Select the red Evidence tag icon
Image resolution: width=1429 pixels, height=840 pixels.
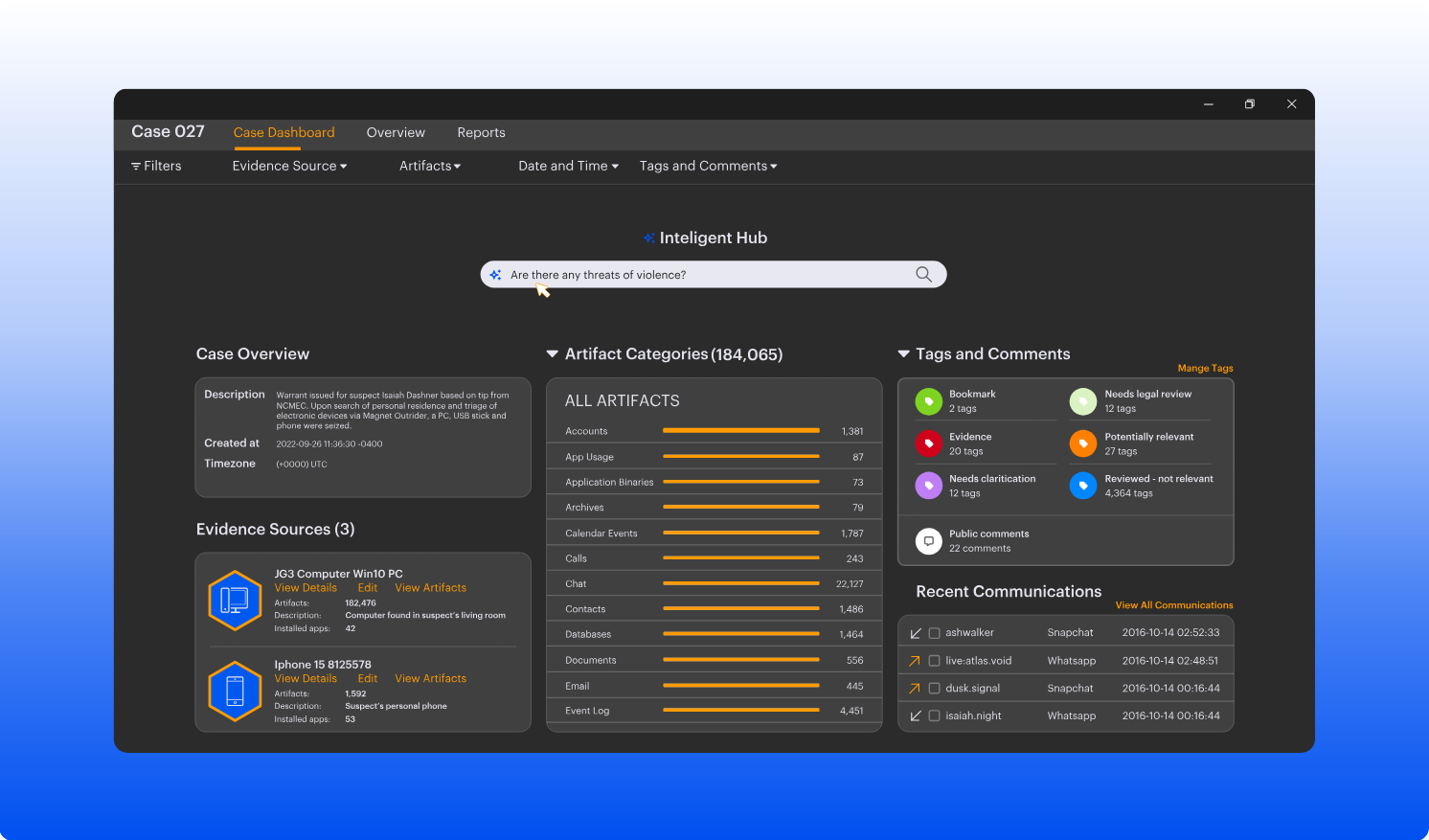click(928, 443)
